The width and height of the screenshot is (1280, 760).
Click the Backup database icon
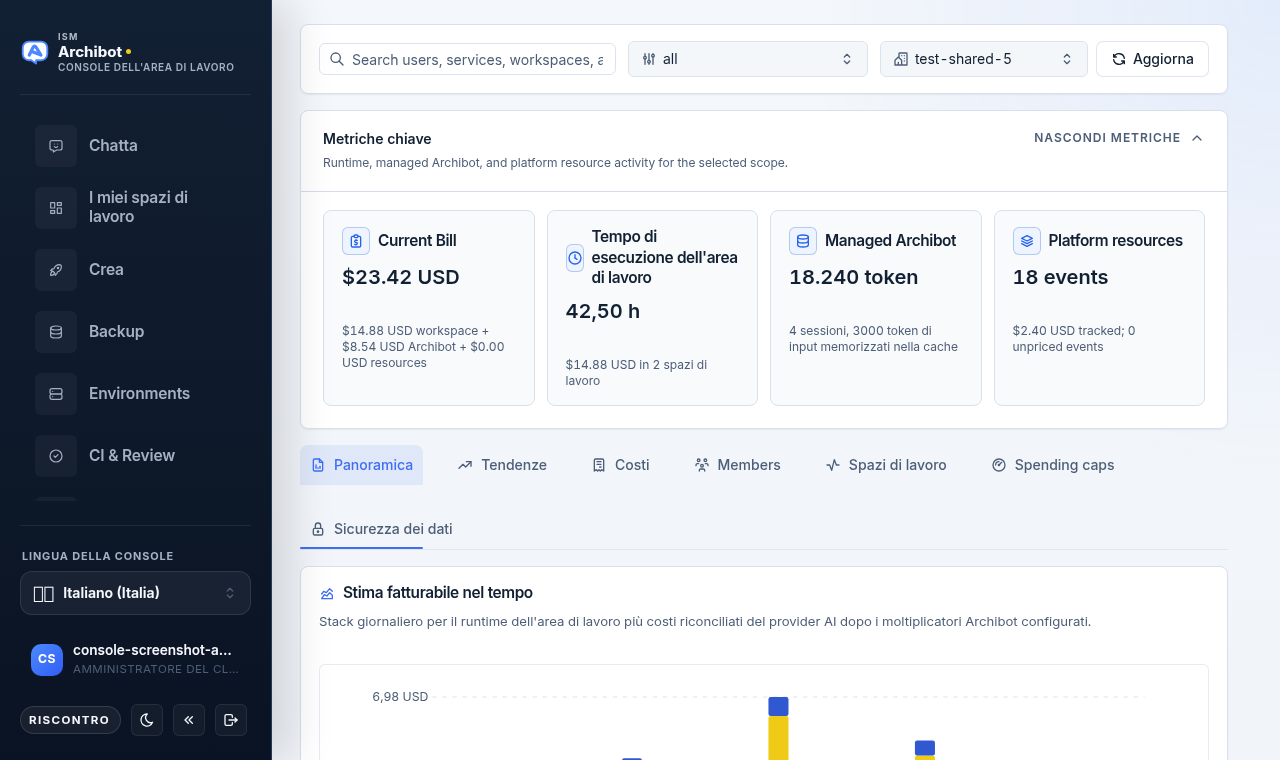pos(56,332)
